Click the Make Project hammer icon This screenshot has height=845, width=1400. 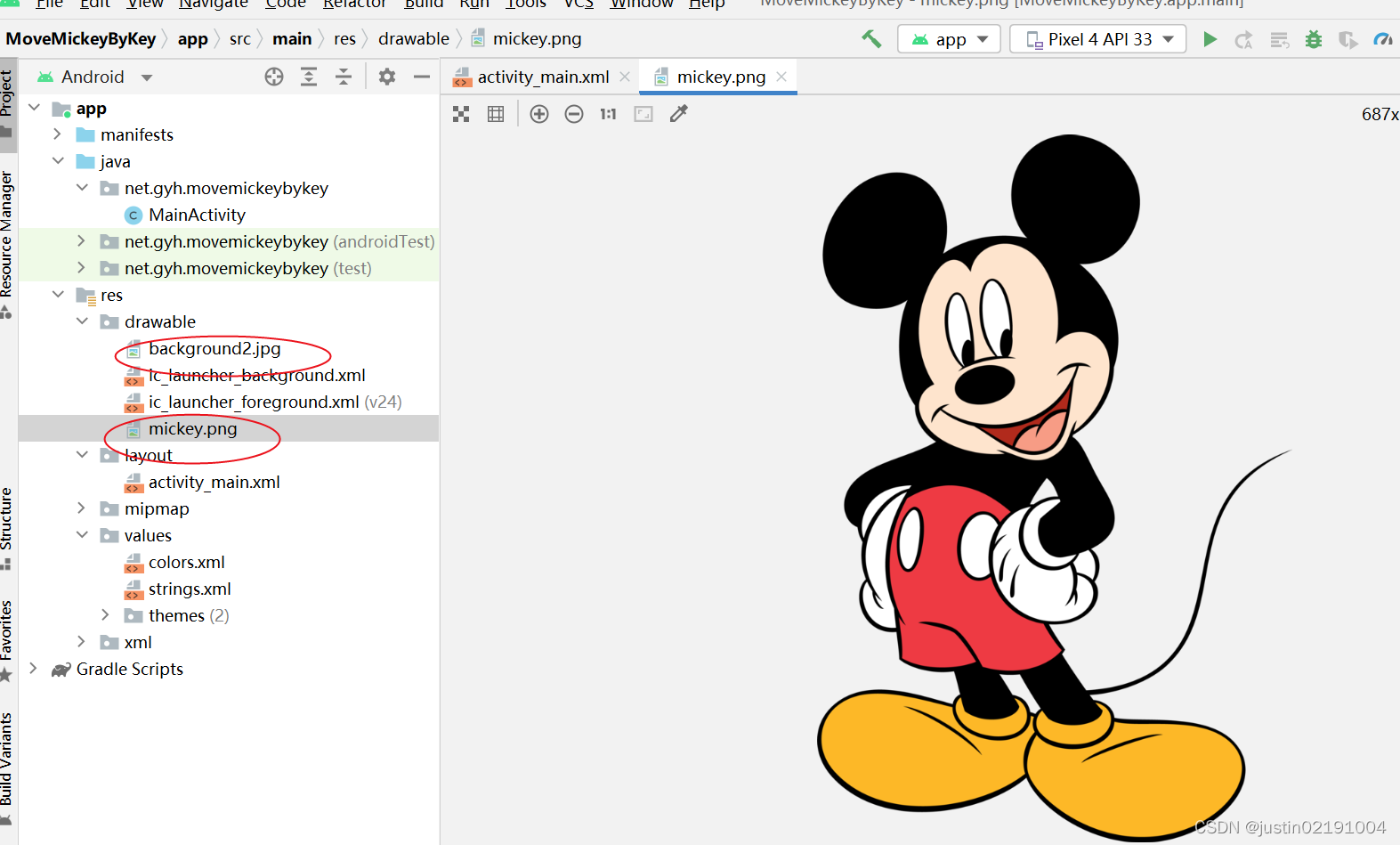click(871, 39)
